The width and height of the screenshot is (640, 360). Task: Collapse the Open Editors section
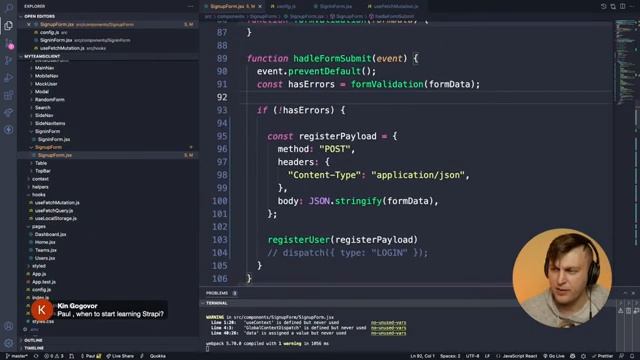coord(39,16)
